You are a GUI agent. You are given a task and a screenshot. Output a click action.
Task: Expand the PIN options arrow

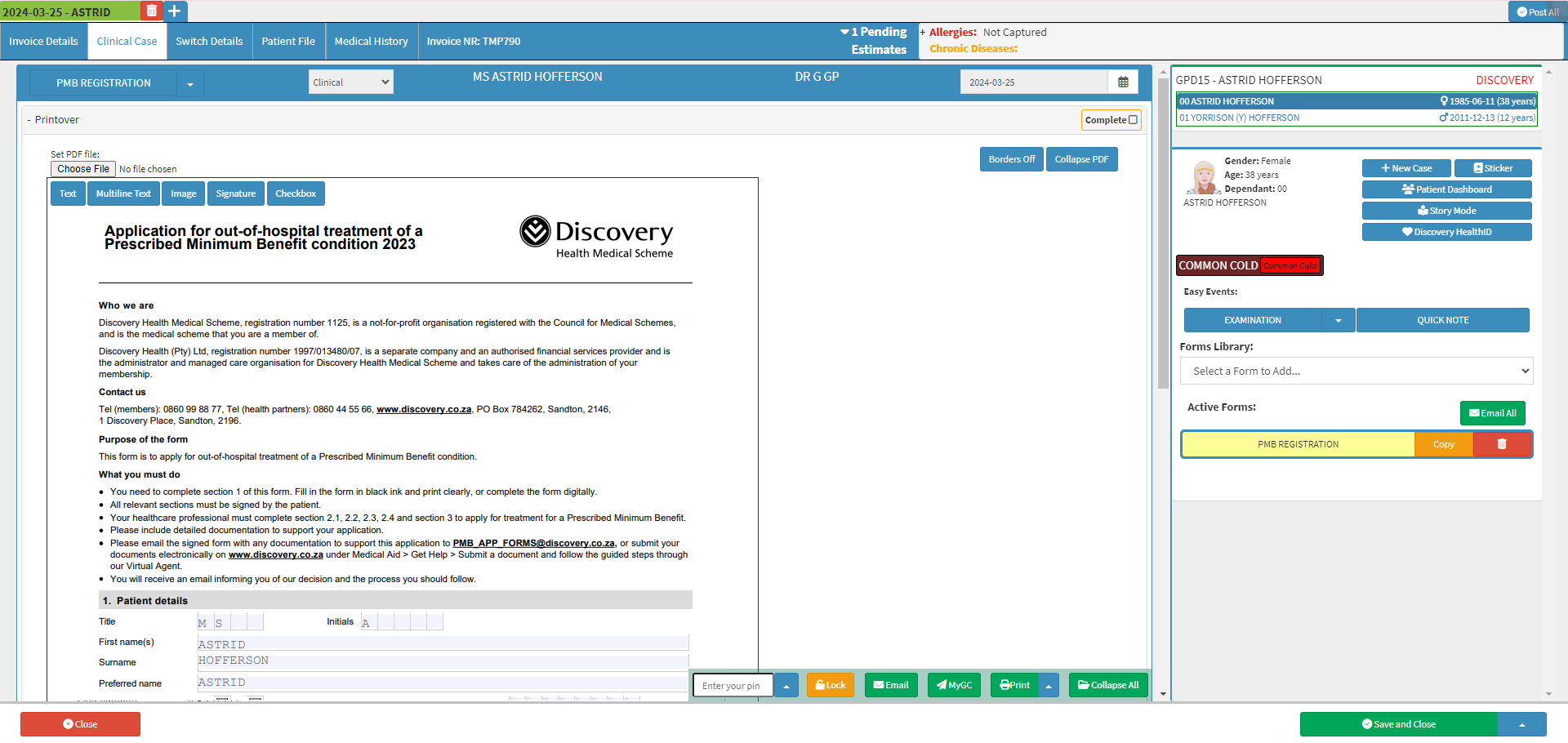coord(786,685)
